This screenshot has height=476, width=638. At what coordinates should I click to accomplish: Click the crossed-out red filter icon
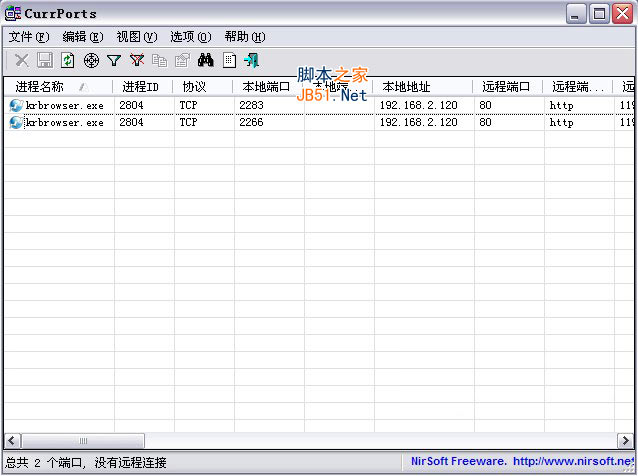pyautogui.click(x=137, y=60)
